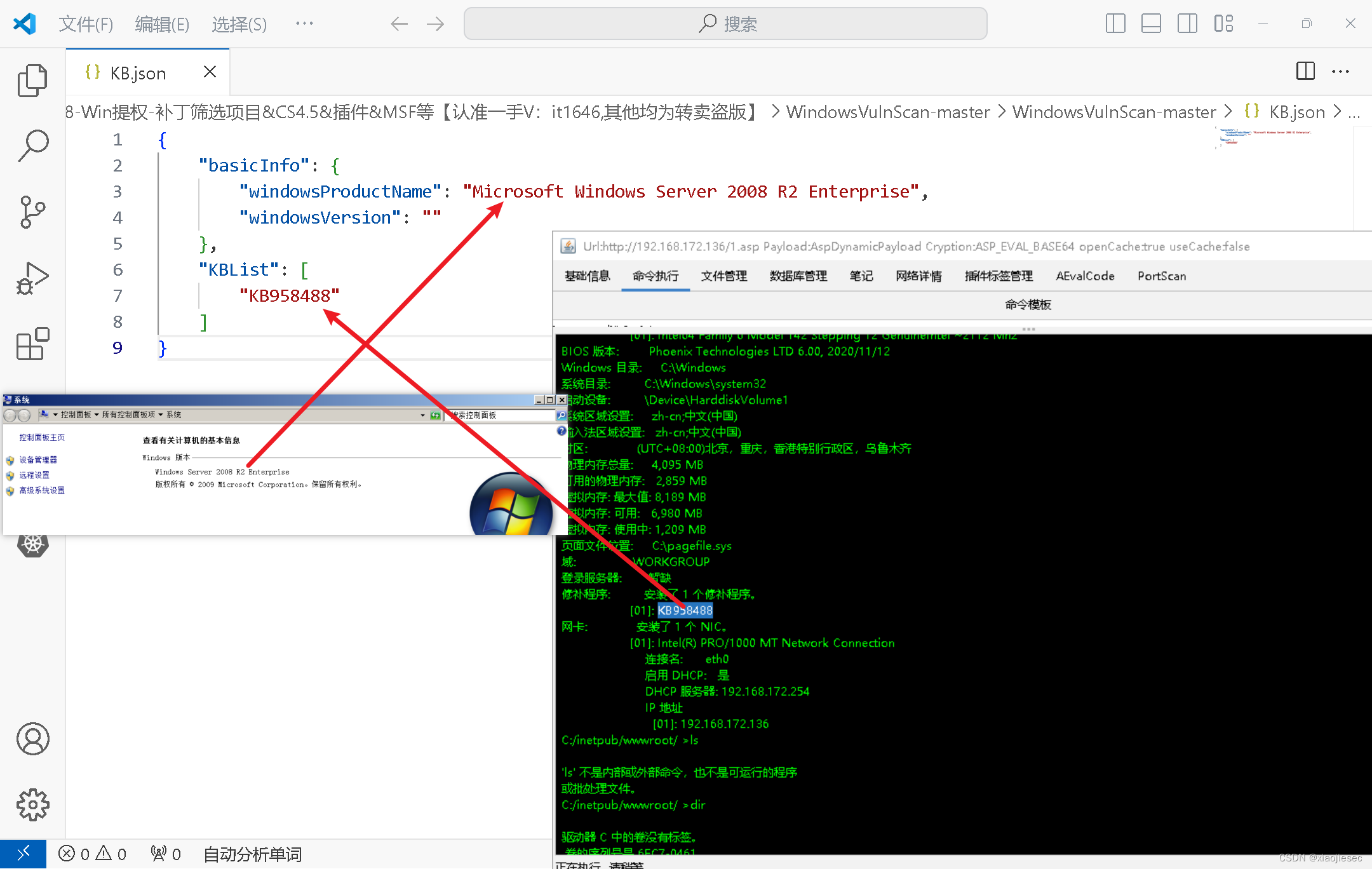The image size is (1372, 869).
Task: Toggle the bottom panel layout
Action: 1151,24
